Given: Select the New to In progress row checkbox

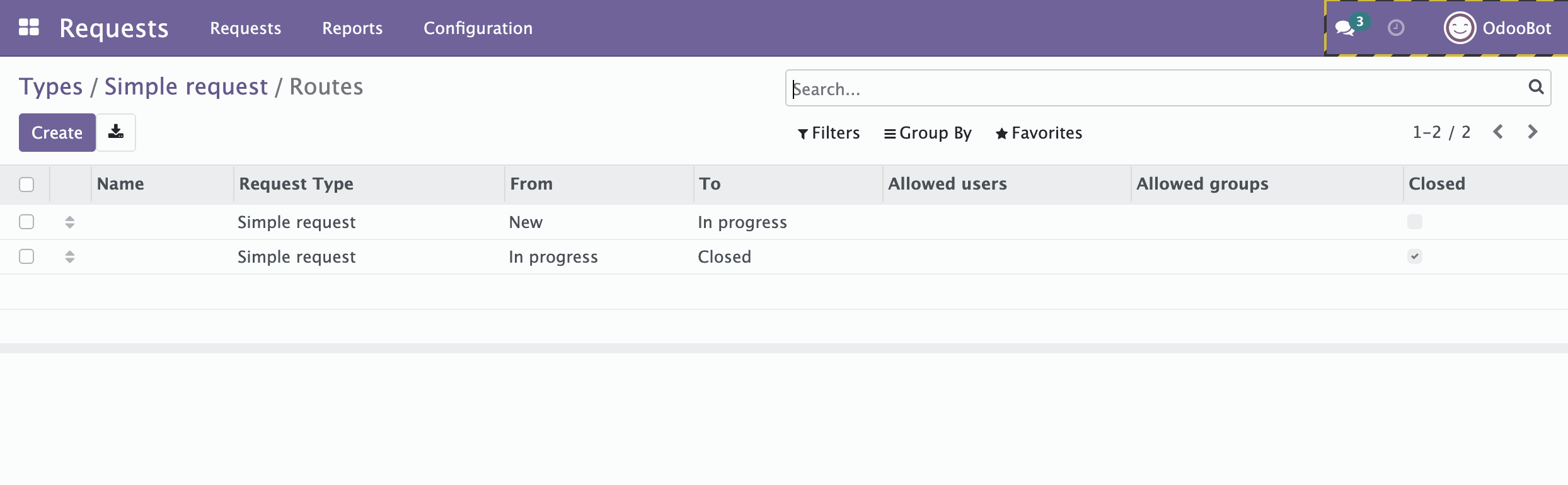Looking at the screenshot, I should (26, 222).
